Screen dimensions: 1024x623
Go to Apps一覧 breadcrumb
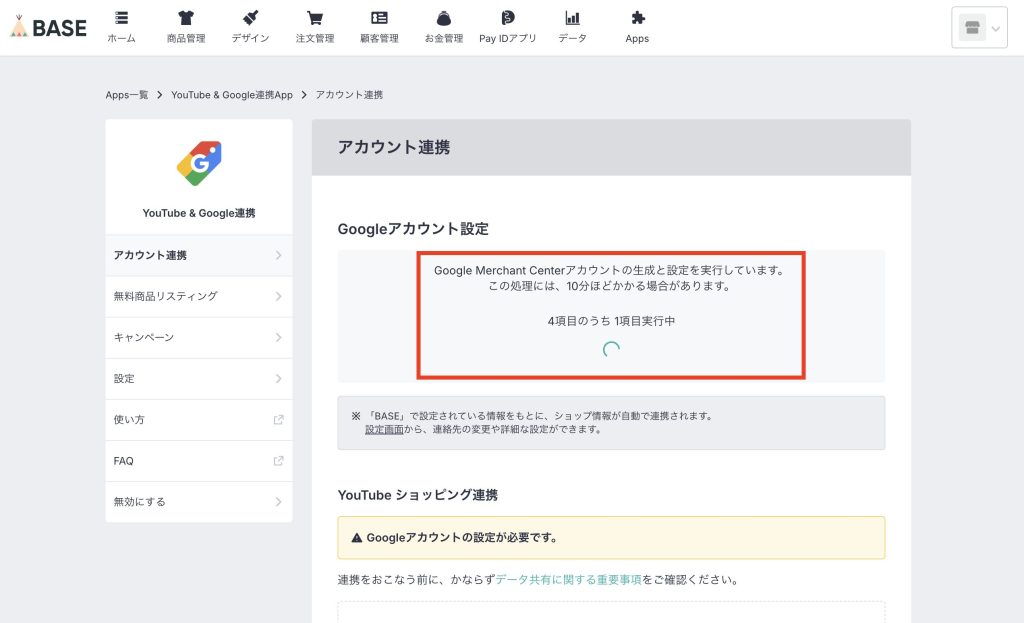point(127,95)
